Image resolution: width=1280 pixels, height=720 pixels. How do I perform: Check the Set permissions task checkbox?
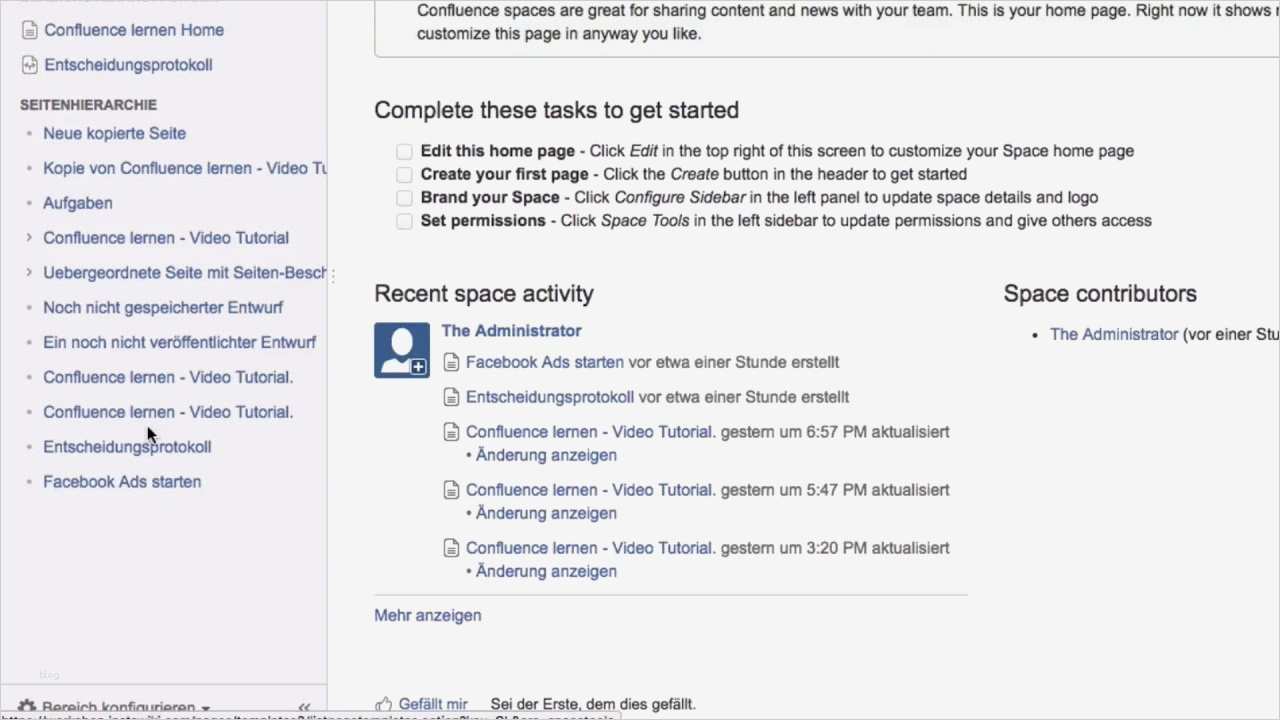coord(404,221)
